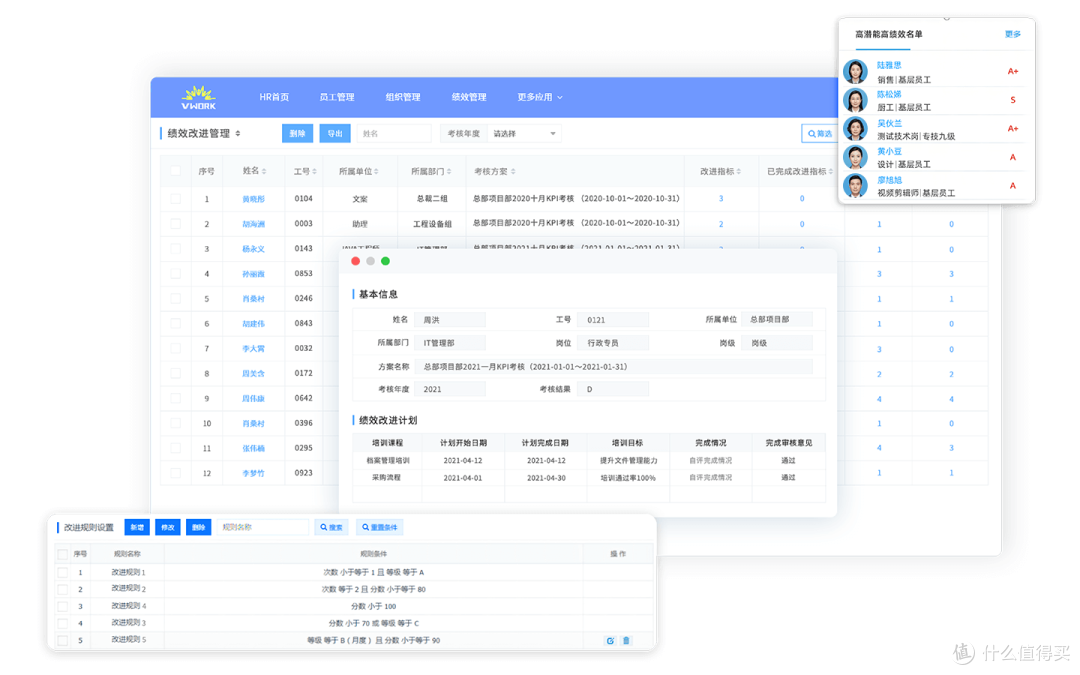Click the 重置条件 reset button

[380, 528]
